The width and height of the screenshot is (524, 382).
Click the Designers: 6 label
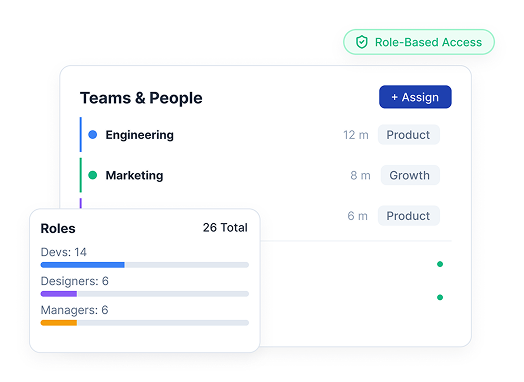[75, 281]
